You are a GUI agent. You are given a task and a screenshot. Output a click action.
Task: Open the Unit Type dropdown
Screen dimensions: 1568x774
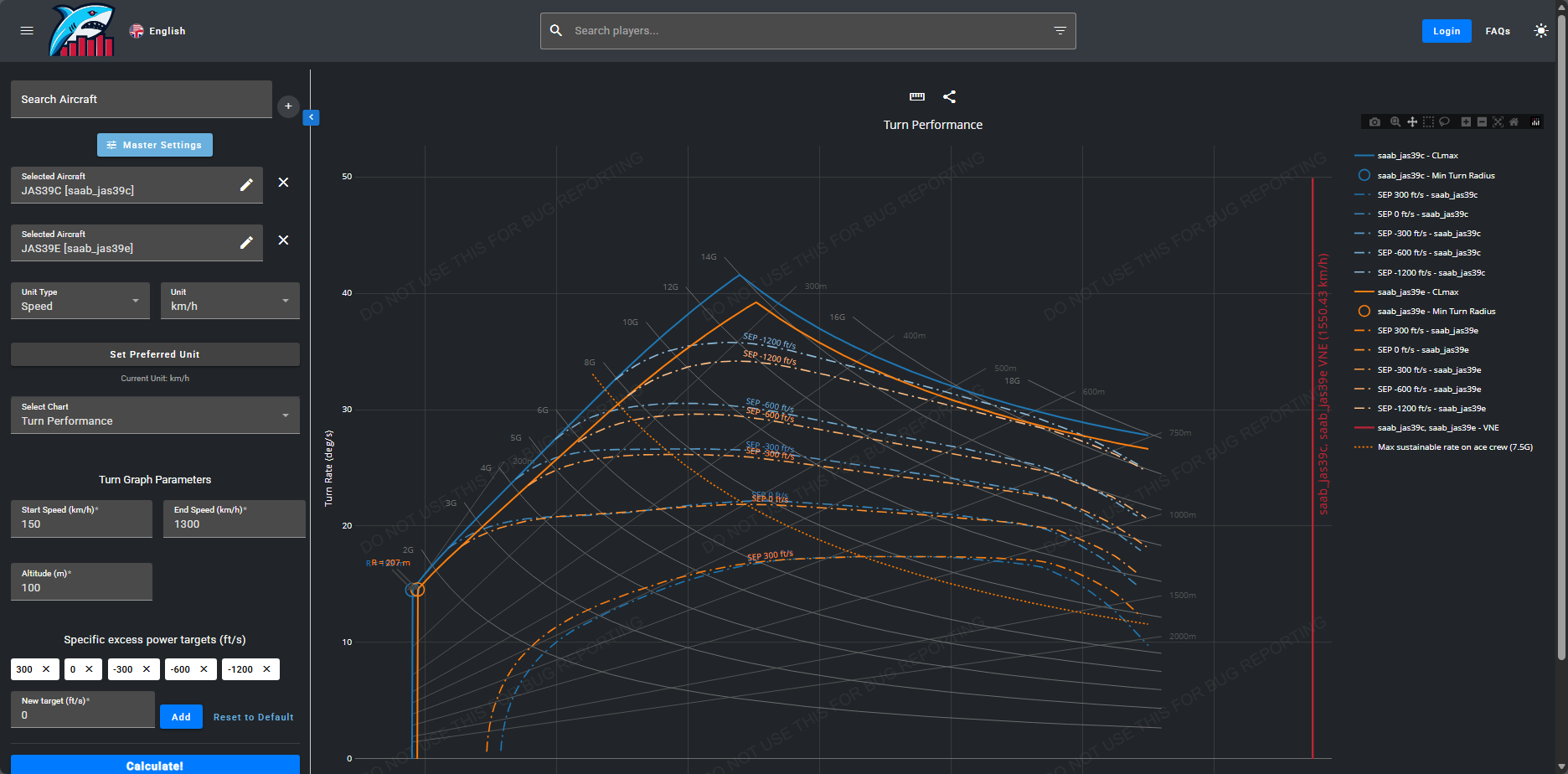pos(80,301)
